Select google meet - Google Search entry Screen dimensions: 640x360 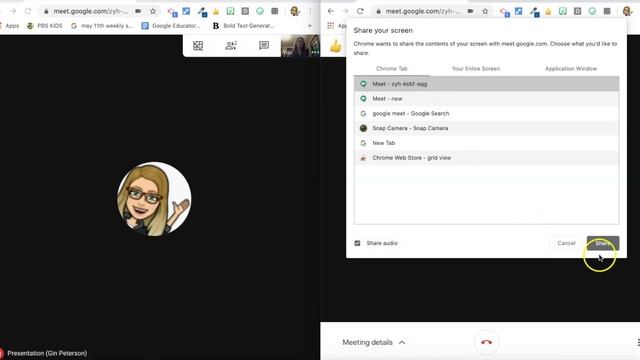pos(486,113)
